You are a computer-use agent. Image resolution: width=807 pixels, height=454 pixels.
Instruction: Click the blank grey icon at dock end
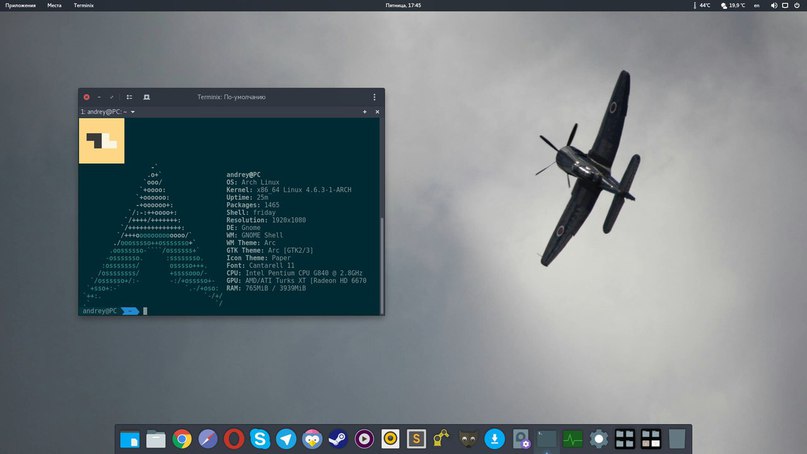677,440
